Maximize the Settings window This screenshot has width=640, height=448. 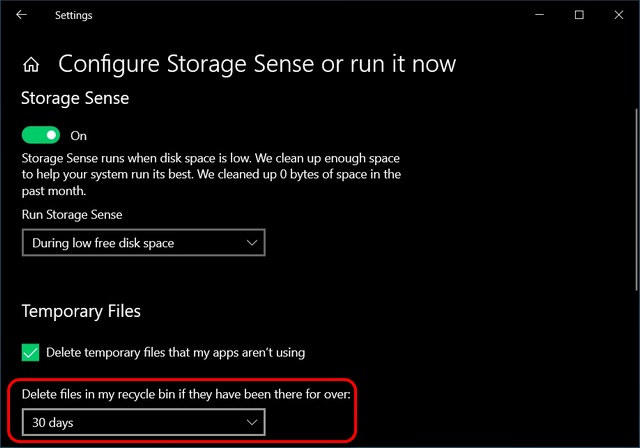(579, 15)
